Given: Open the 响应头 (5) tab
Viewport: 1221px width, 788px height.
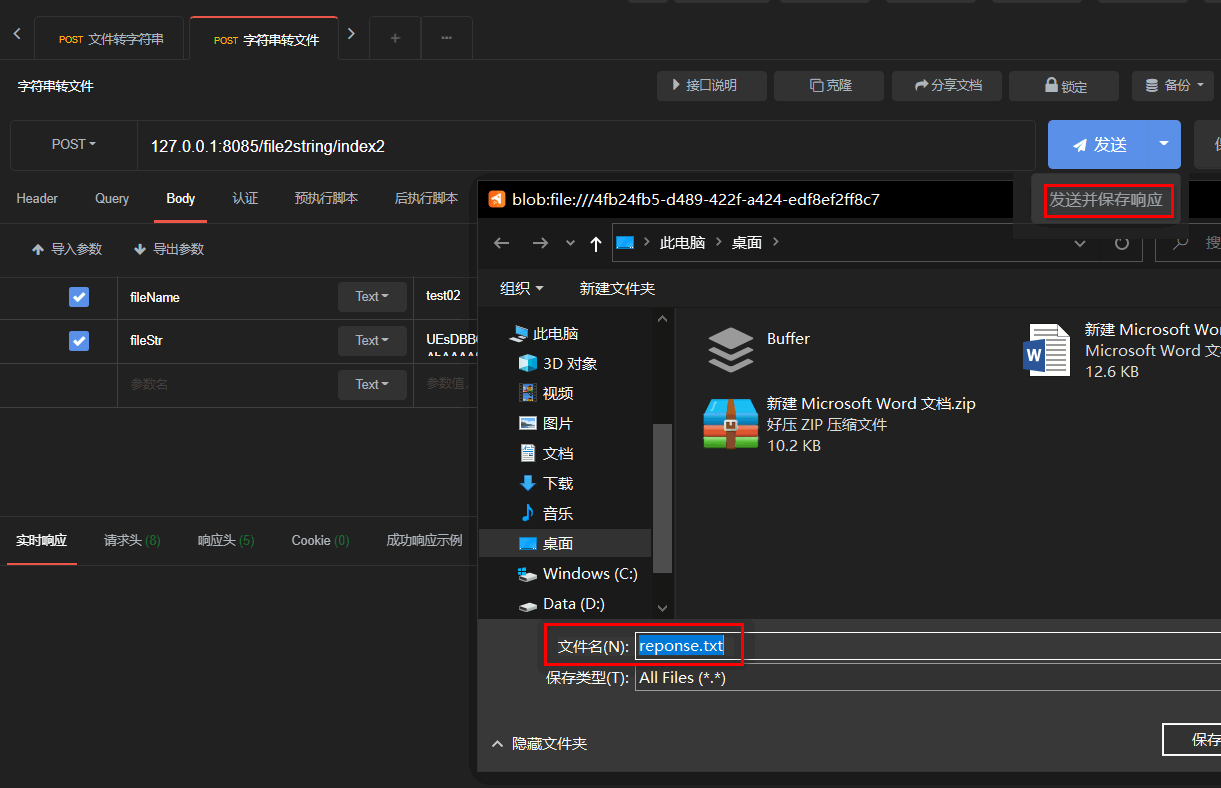Looking at the screenshot, I should [226, 541].
